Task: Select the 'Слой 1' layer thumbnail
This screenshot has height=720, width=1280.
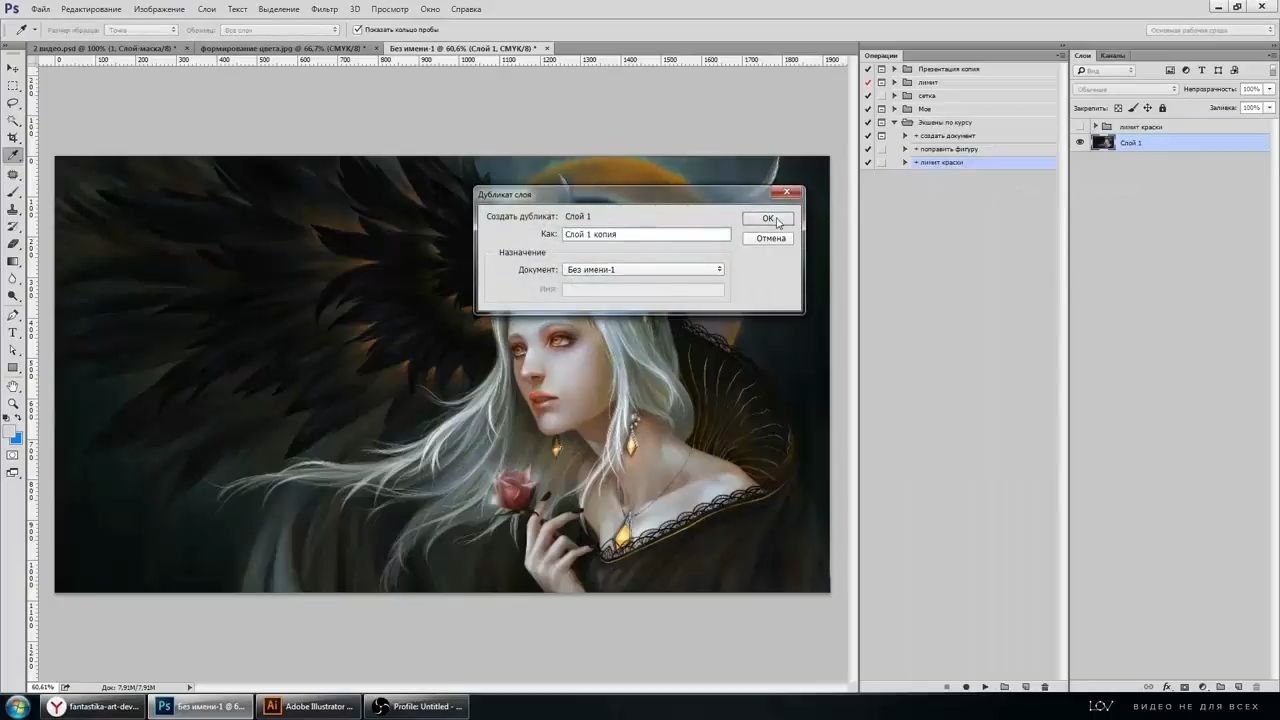Action: point(1103,143)
